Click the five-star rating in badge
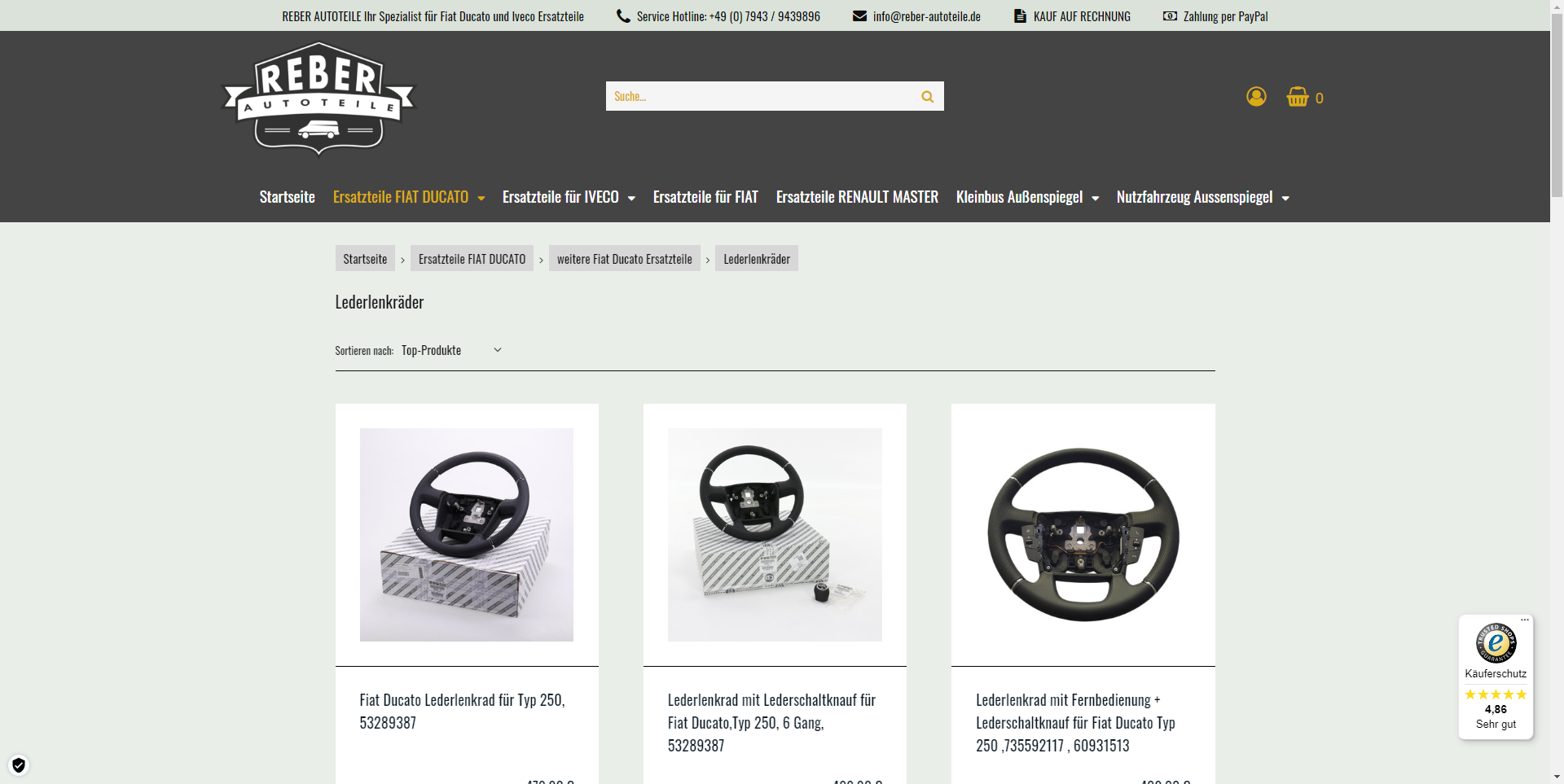The width and height of the screenshot is (1564, 784). (x=1496, y=694)
